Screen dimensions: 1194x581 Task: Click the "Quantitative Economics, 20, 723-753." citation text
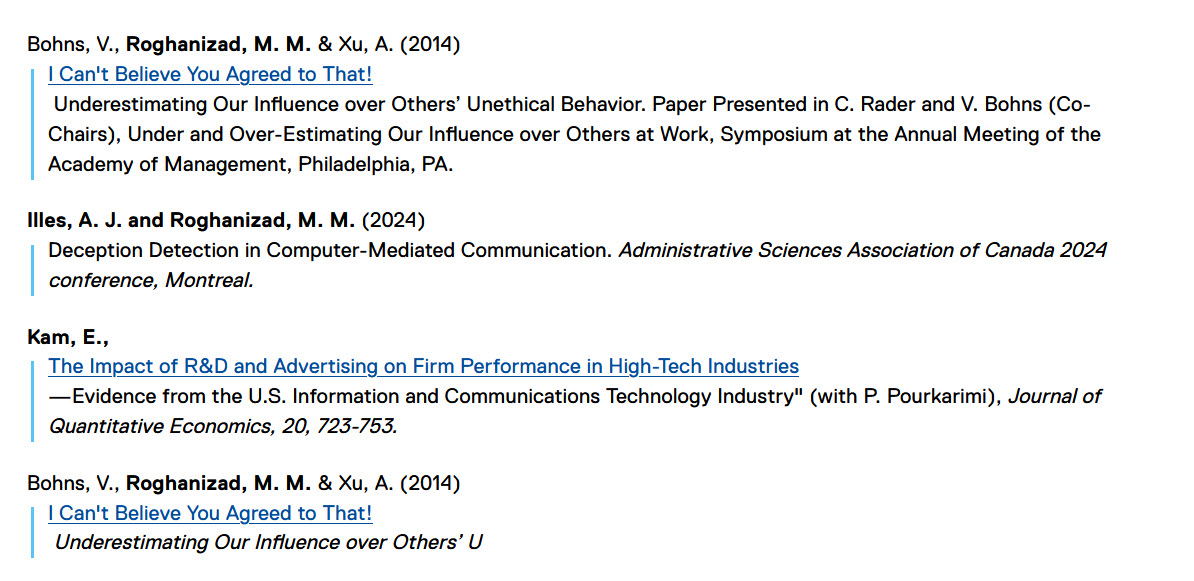point(222,426)
